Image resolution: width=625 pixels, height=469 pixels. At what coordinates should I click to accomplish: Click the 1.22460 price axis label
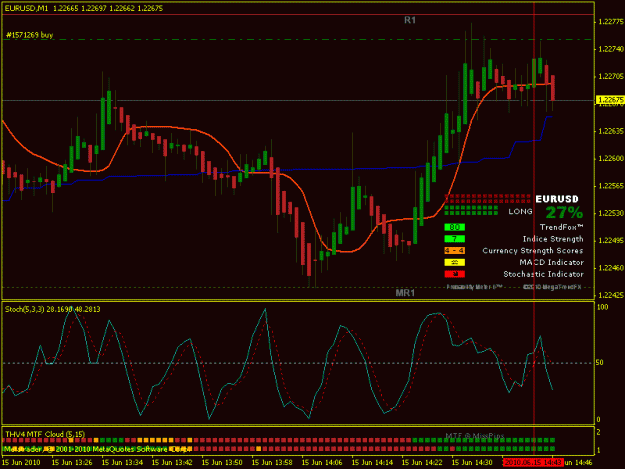click(611, 268)
